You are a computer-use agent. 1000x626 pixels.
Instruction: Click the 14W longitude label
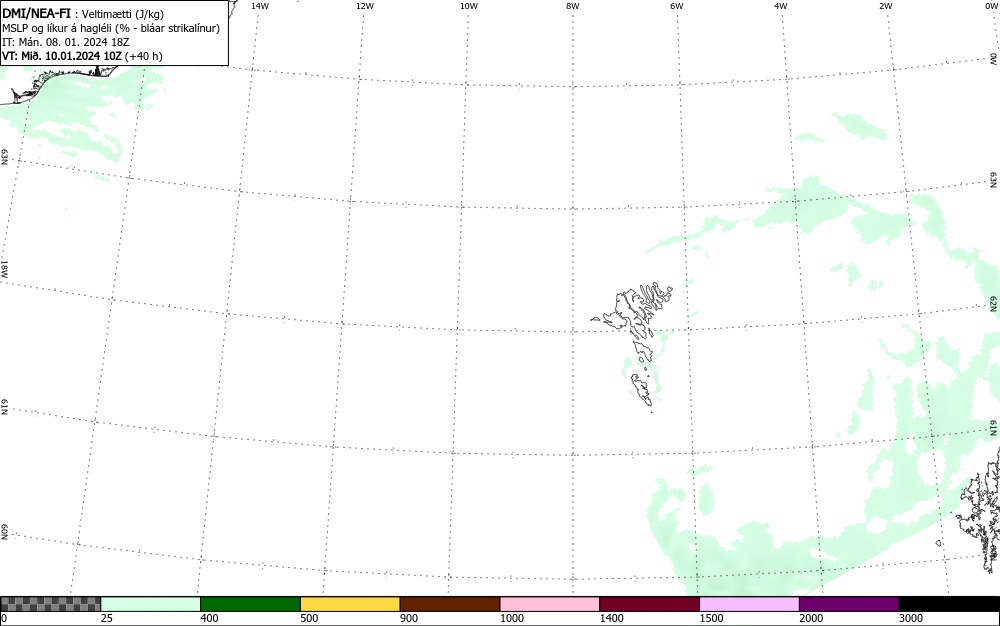point(260,6)
